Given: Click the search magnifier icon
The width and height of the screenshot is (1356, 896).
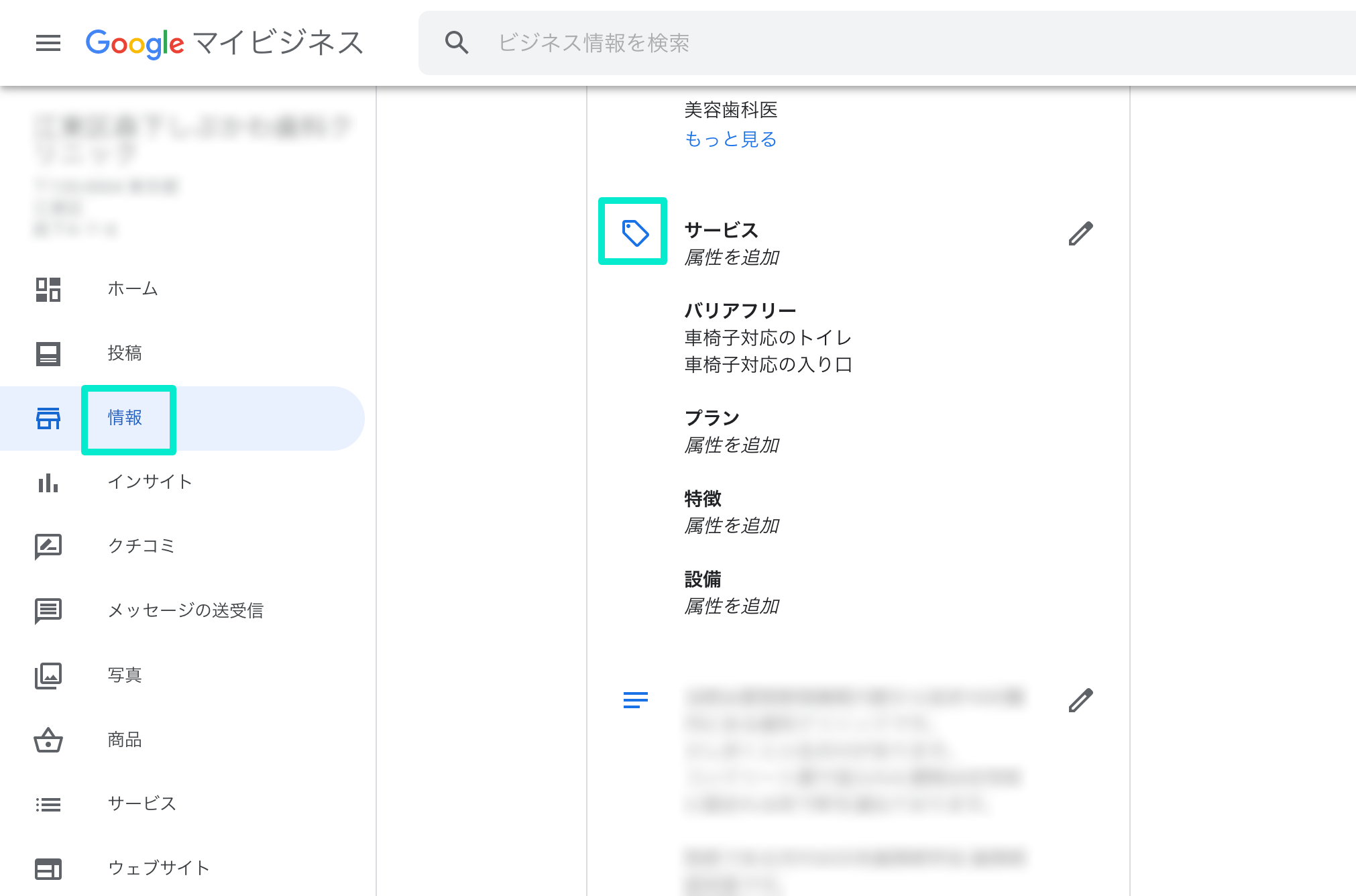Looking at the screenshot, I should coord(457,43).
